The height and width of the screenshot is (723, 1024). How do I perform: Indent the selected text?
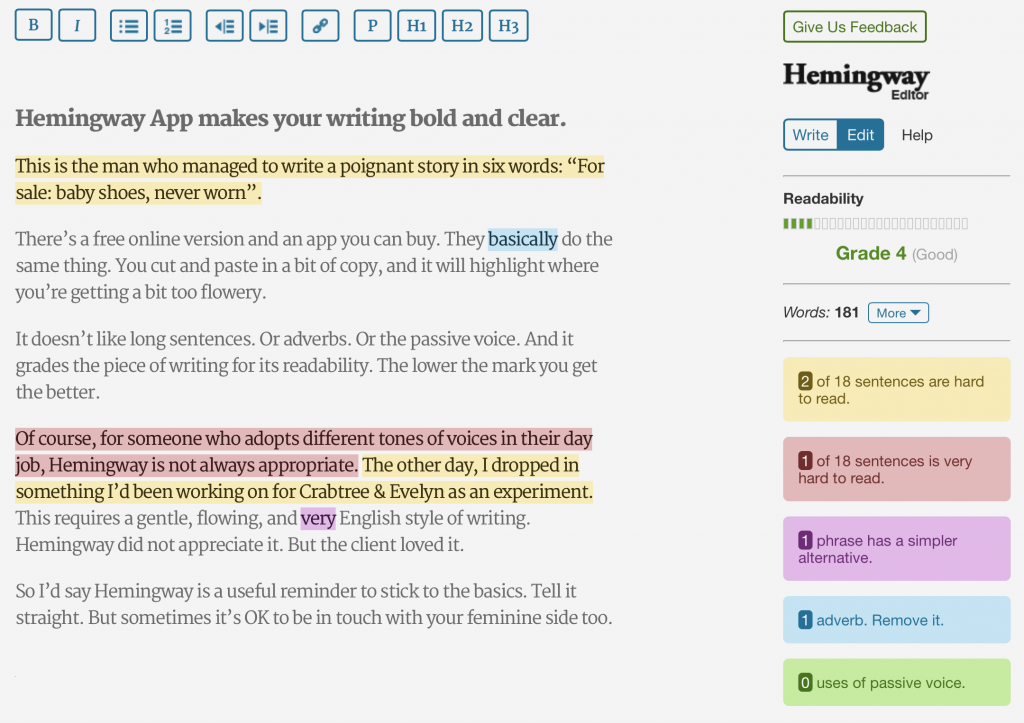[x=268, y=26]
